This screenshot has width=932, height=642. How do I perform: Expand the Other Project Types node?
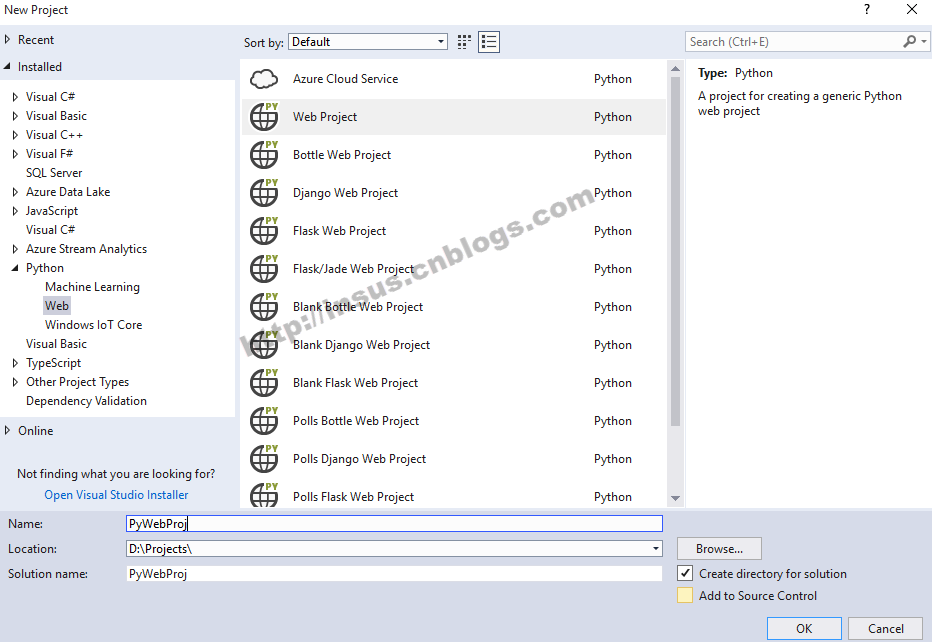coord(15,382)
